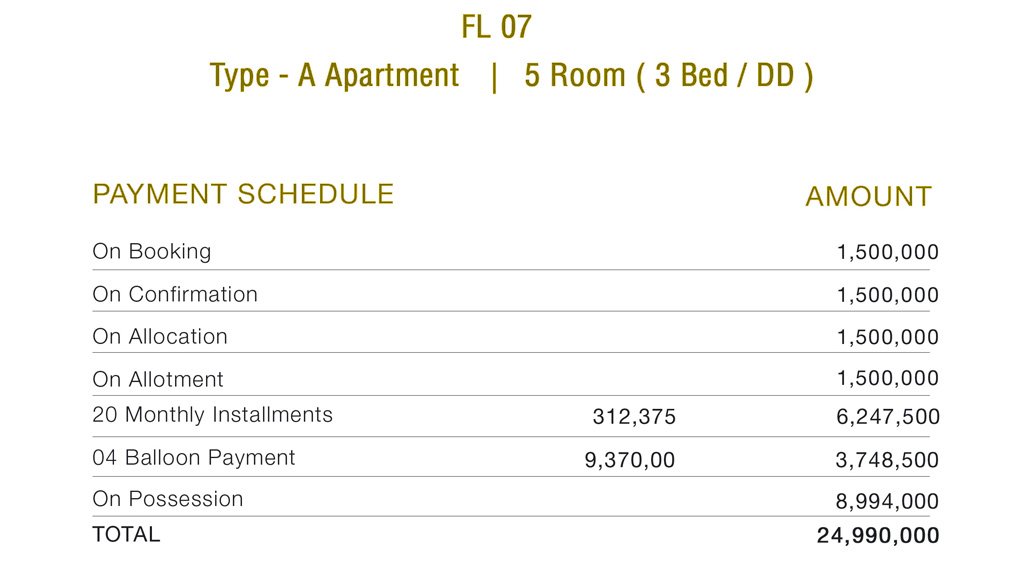Select the 20 Monthly Installments label
Image resolution: width=1024 pixels, height=565 pixels.
[212, 415]
